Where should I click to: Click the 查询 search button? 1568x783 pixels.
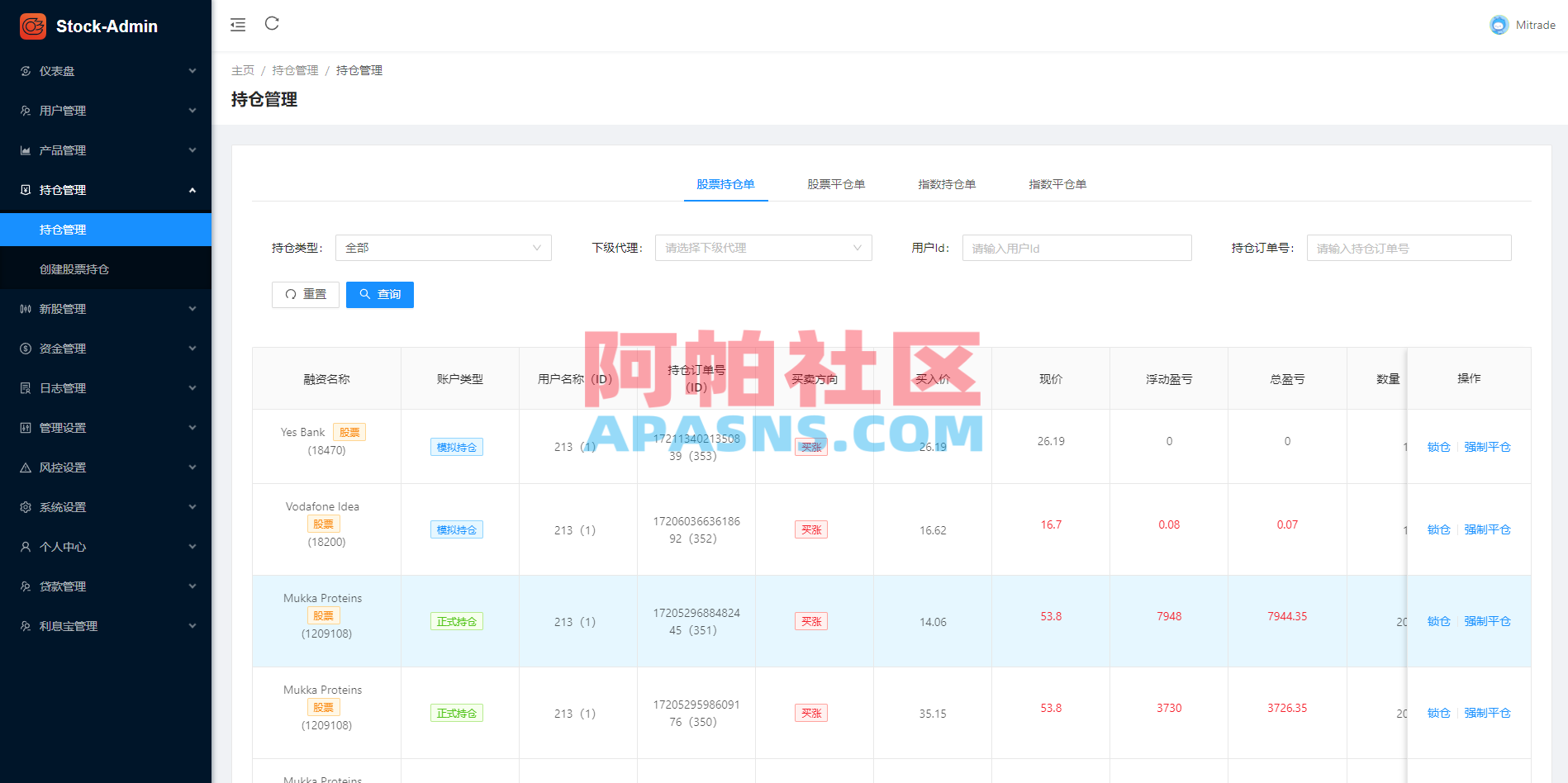tap(379, 294)
